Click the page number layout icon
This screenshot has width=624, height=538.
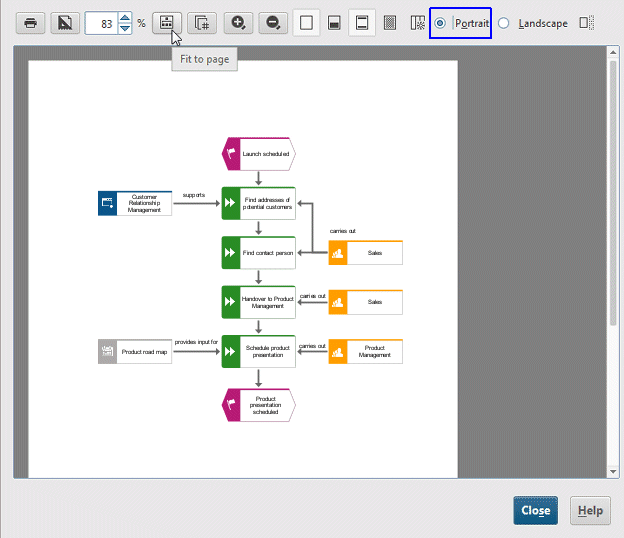[x=202, y=23]
